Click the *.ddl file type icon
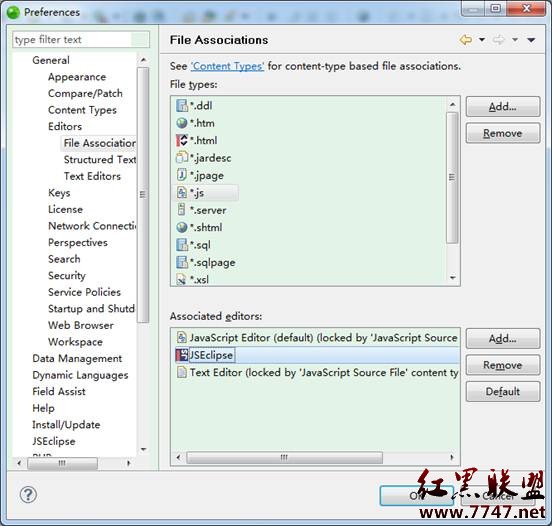The height and width of the screenshot is (526, 552). click(x=182, y=106)
